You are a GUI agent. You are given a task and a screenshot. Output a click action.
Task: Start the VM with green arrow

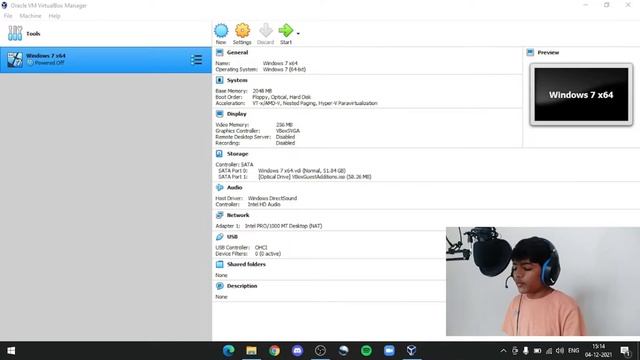click(x=286, y=30)
